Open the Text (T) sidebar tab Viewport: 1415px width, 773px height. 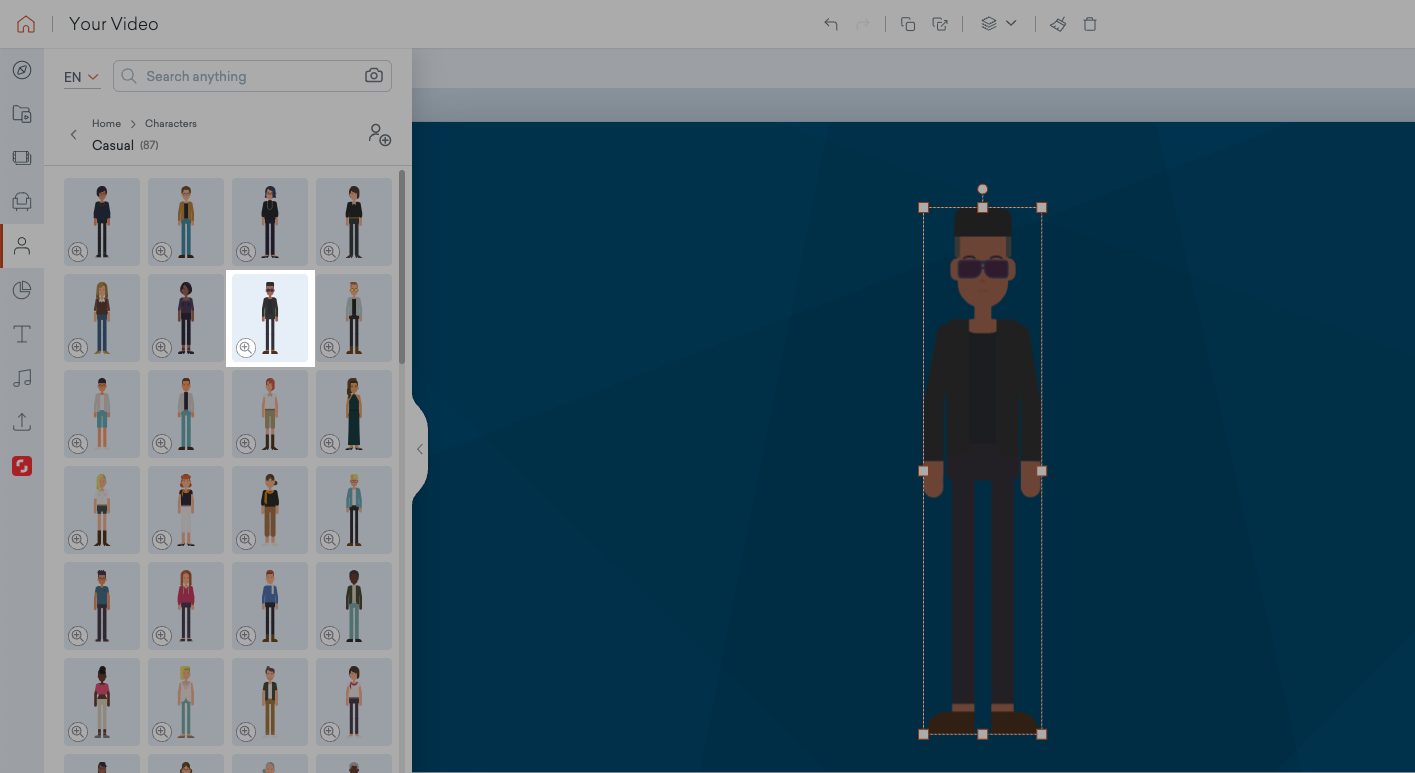pos(22,334)
